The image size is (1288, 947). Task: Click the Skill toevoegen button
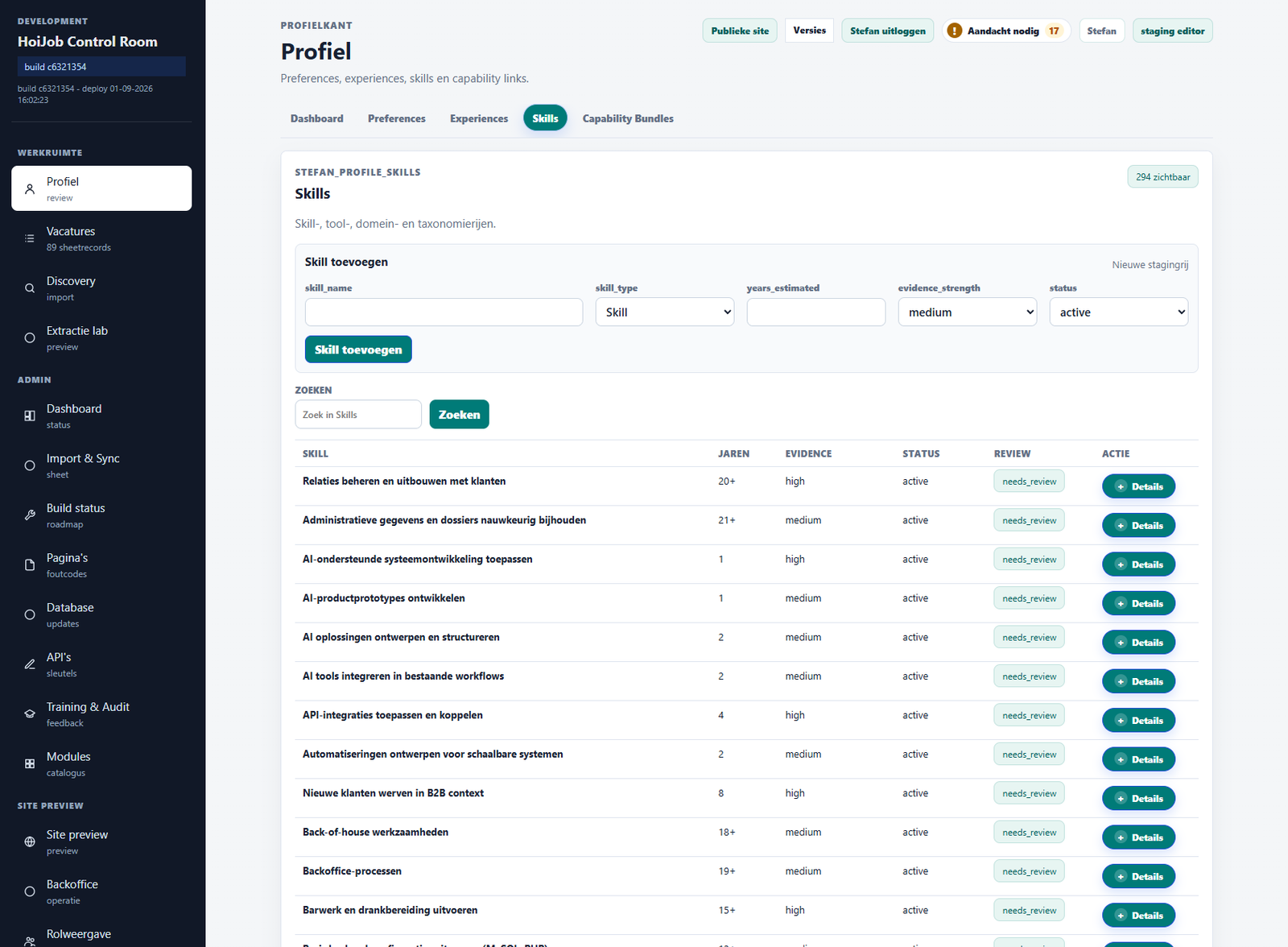click(358, 349)
